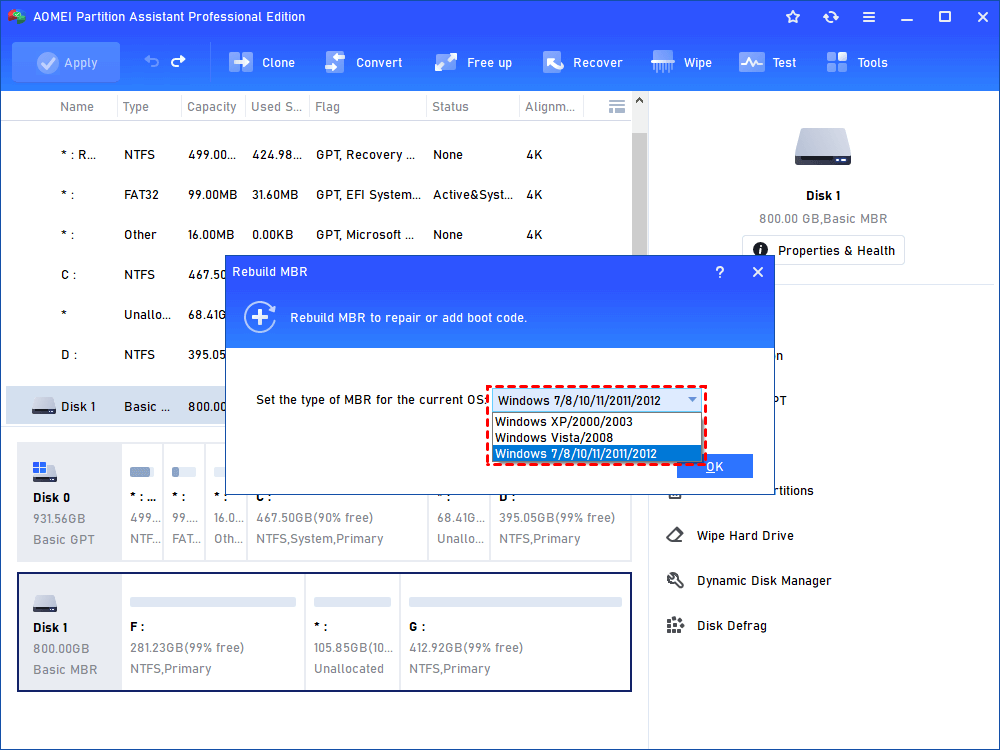This screenshot has width=1000, height=750.
Task: Click the help question mark in Rebuild MBR dialog
Action: click(x=719, y=272)
